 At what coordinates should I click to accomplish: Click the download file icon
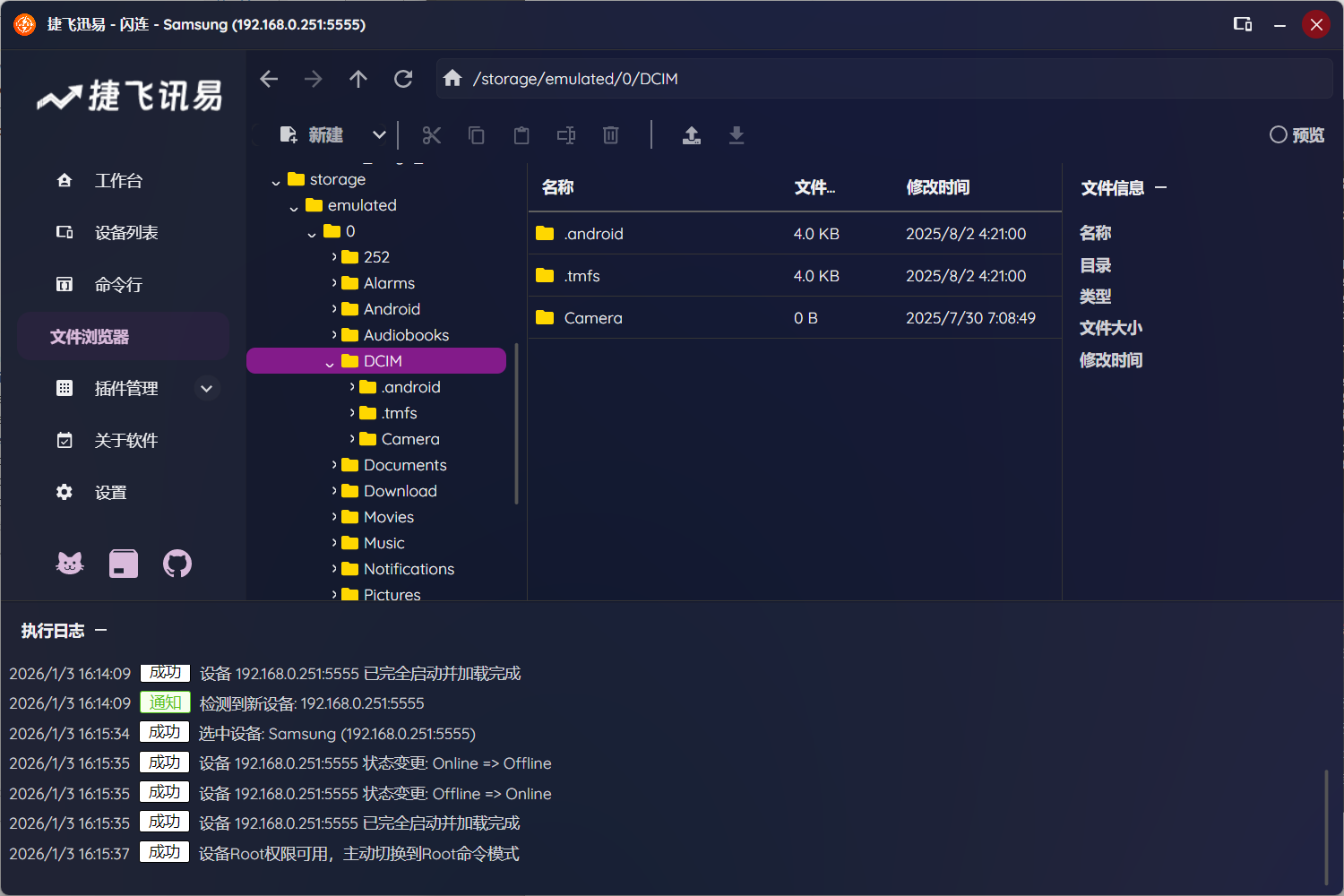click(x=737, y=135)
